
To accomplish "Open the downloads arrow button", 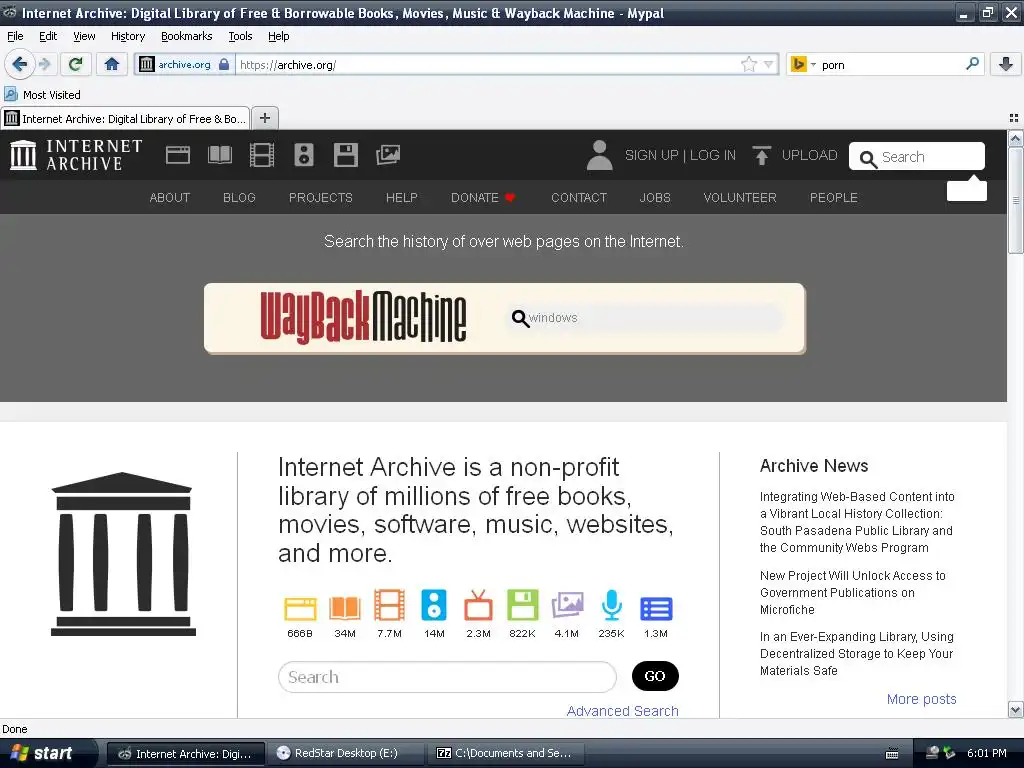I will (1006, 64).
